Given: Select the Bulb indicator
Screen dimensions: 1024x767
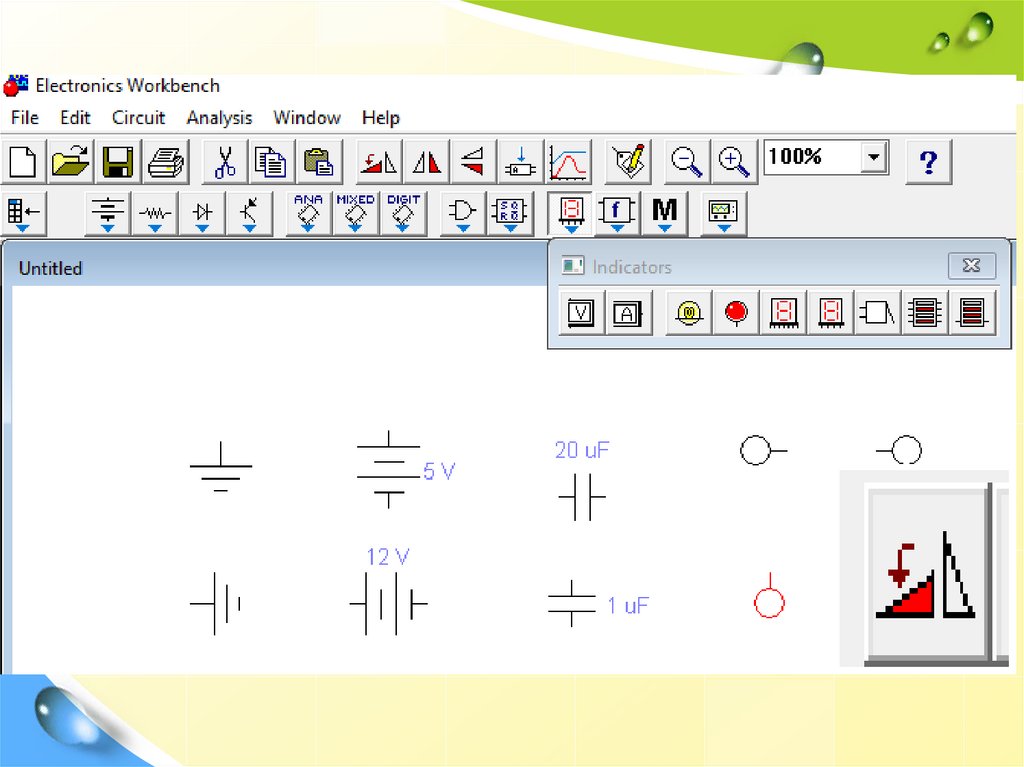Looking at the screenshot, I should [x=688, y=313].
